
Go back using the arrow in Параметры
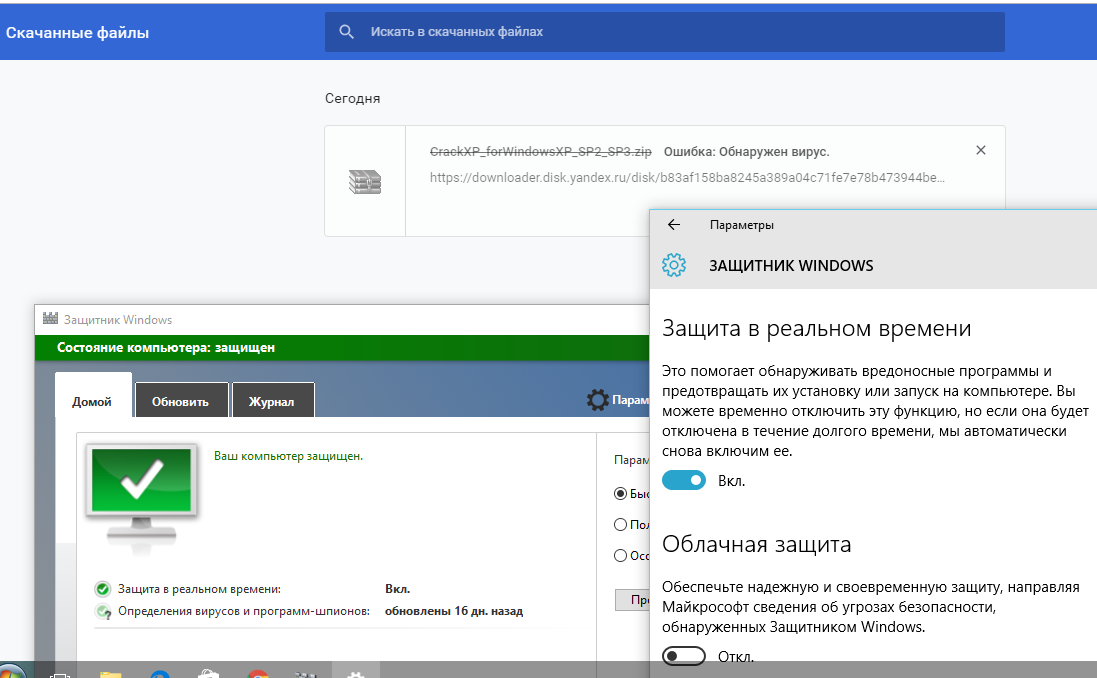click(674, 225)
